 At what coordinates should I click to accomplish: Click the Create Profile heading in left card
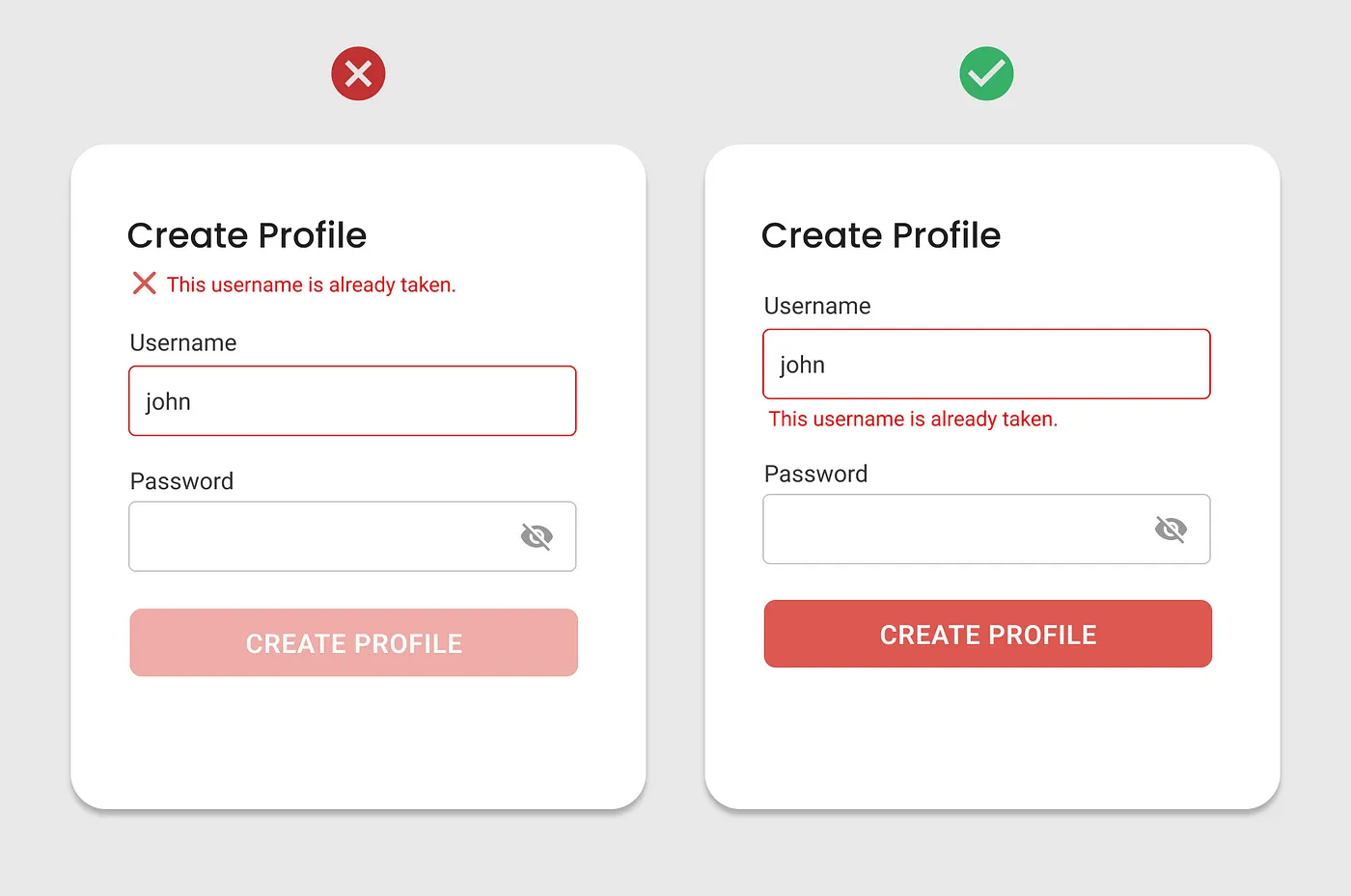pos(247,235)
